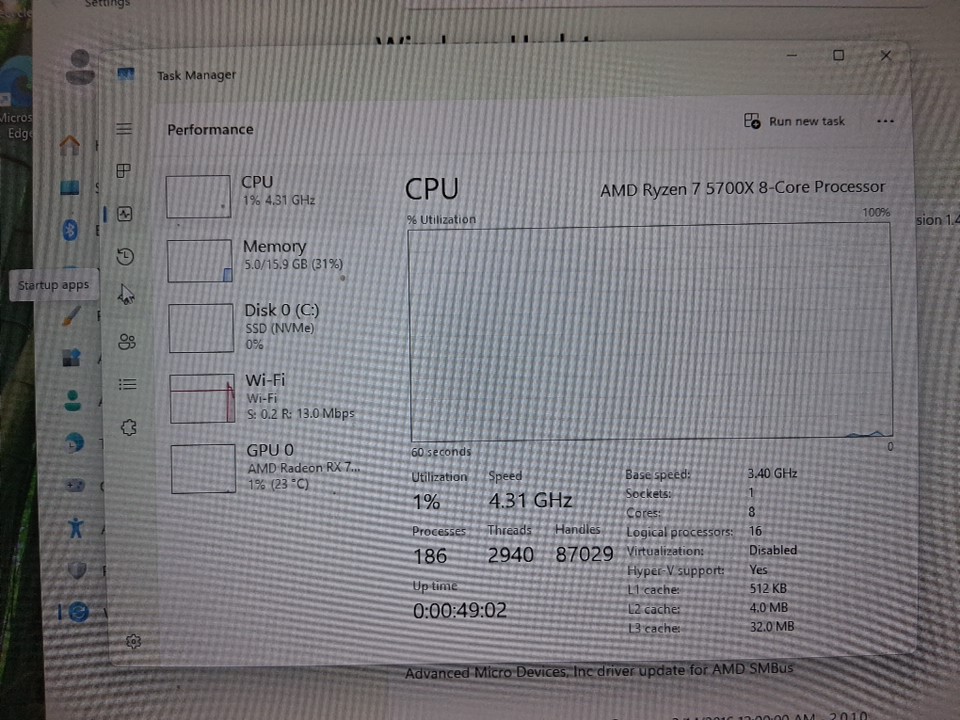
Task: Open the App history page icon
Action: pos(125,257)
